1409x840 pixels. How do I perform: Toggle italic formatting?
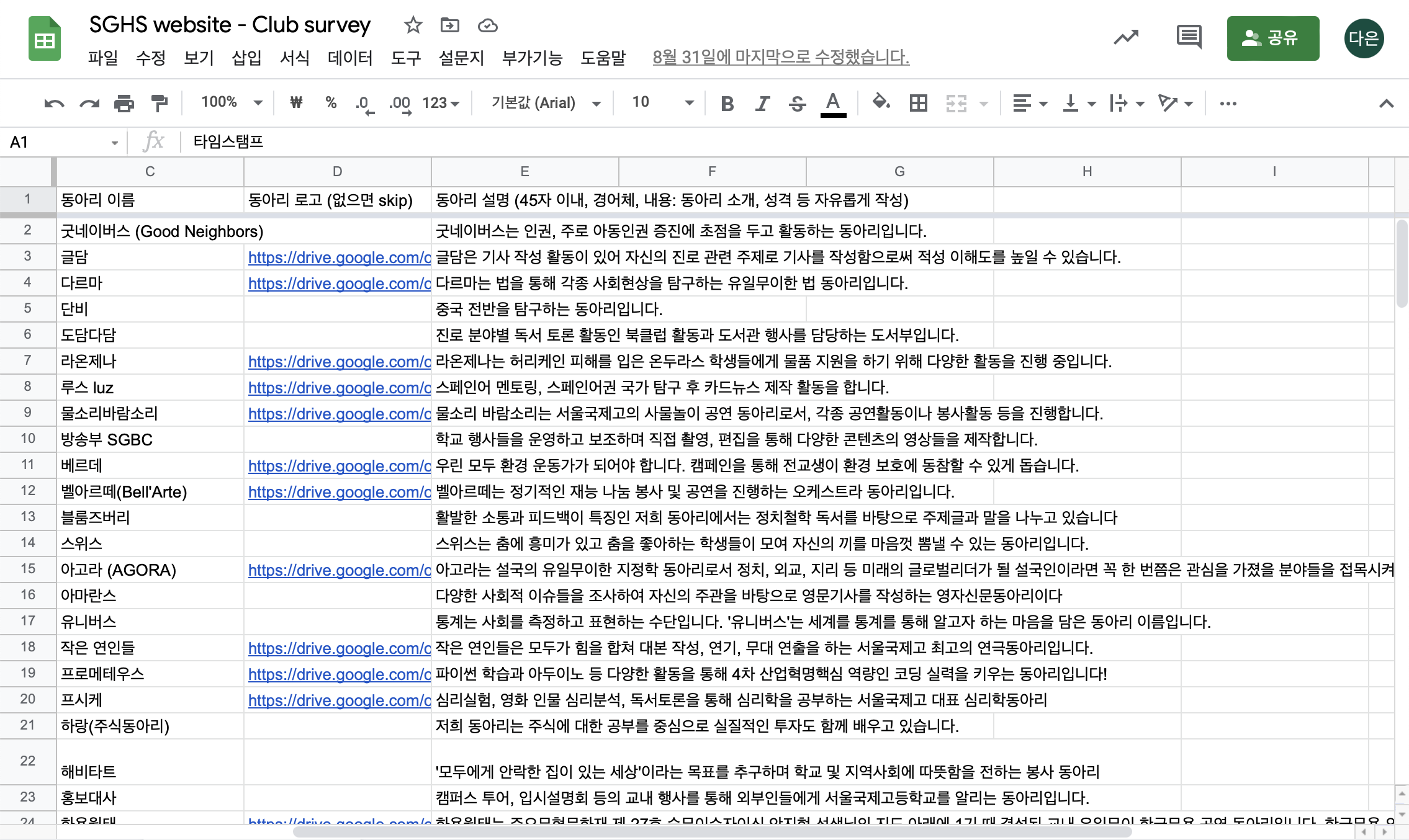762,103
